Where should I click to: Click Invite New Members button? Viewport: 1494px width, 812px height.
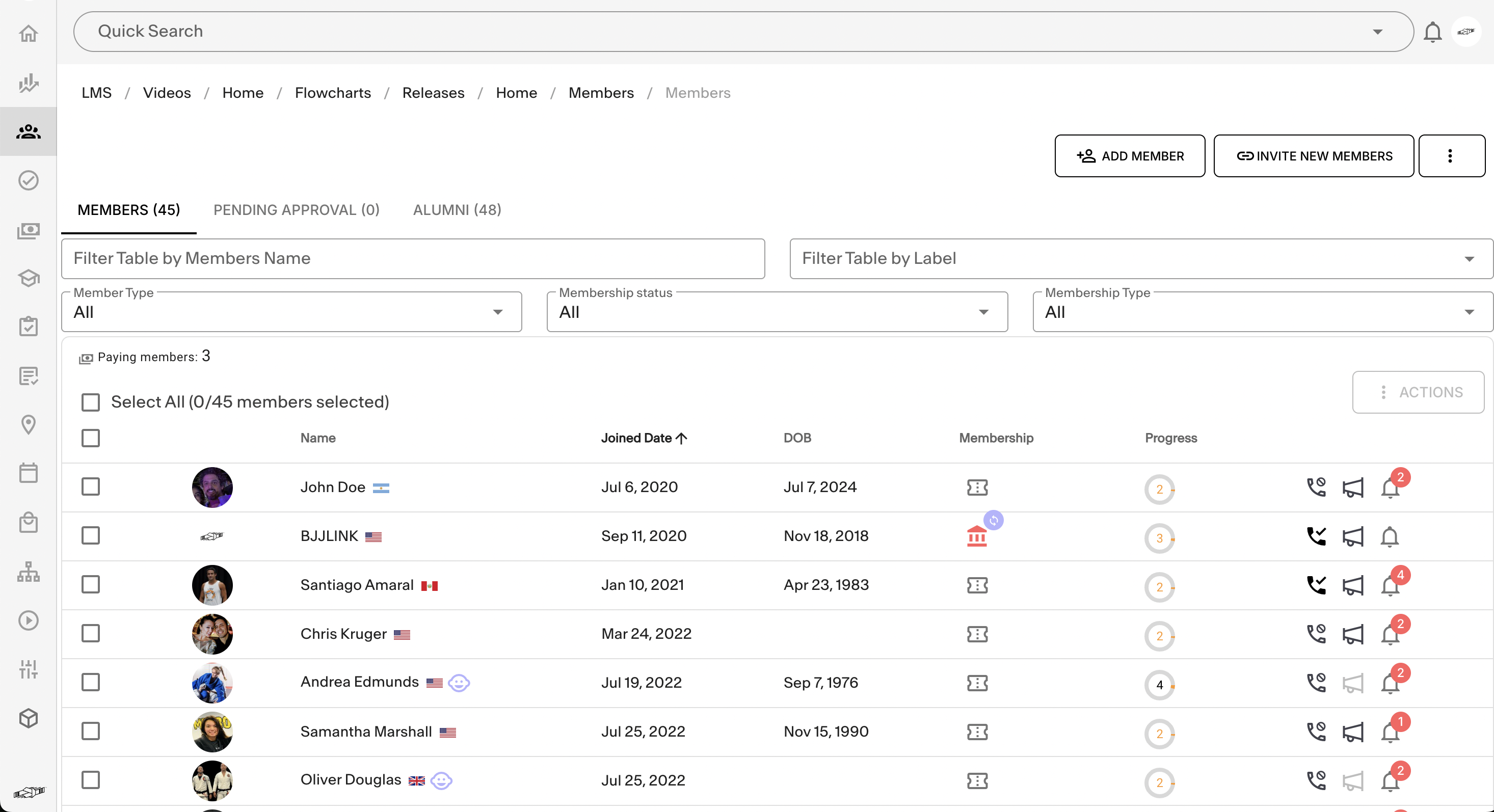[1313, 156]
